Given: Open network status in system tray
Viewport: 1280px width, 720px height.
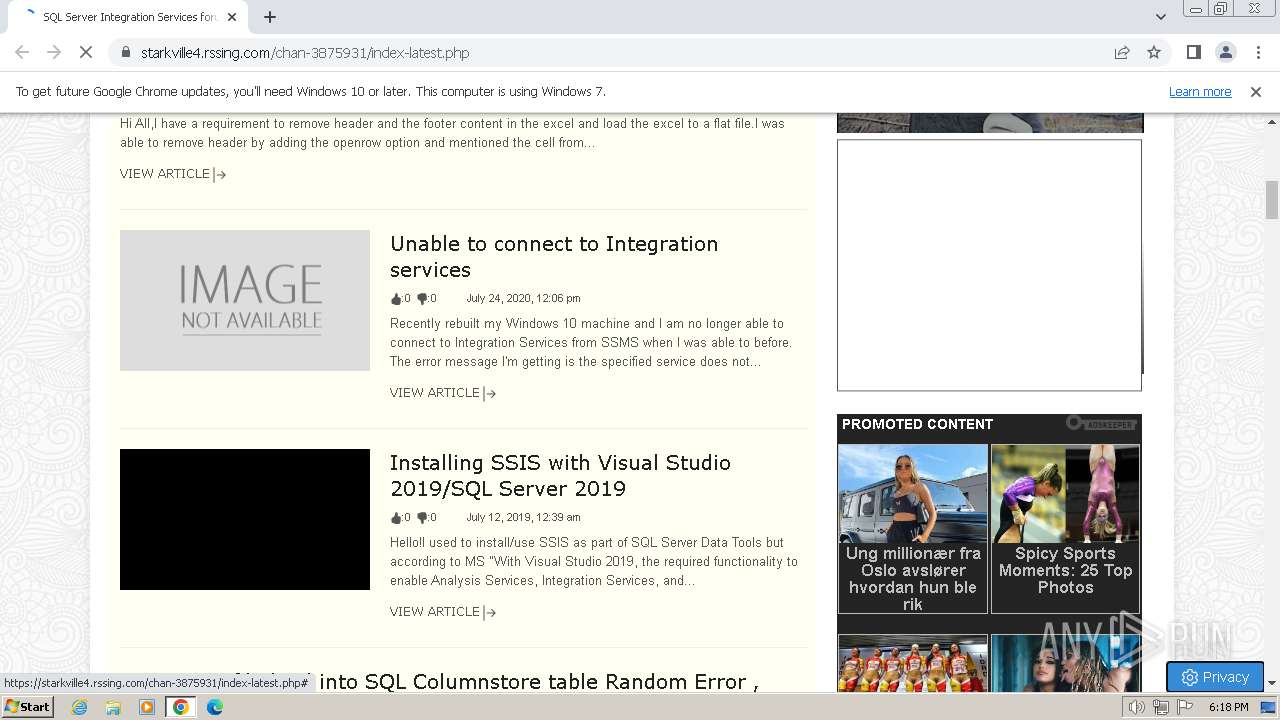Looking at the screenshot, I should click(x=1161, y=707).
